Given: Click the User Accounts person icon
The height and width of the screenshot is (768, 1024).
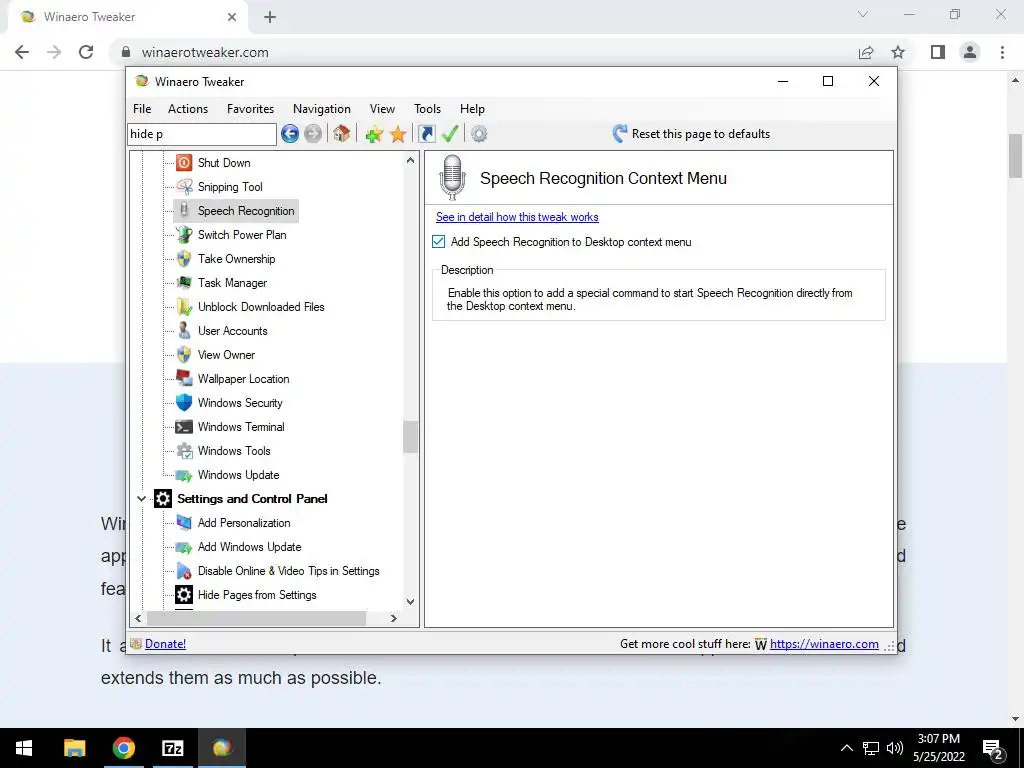Looking at the screenshot, I should click(x=184, y=330).
